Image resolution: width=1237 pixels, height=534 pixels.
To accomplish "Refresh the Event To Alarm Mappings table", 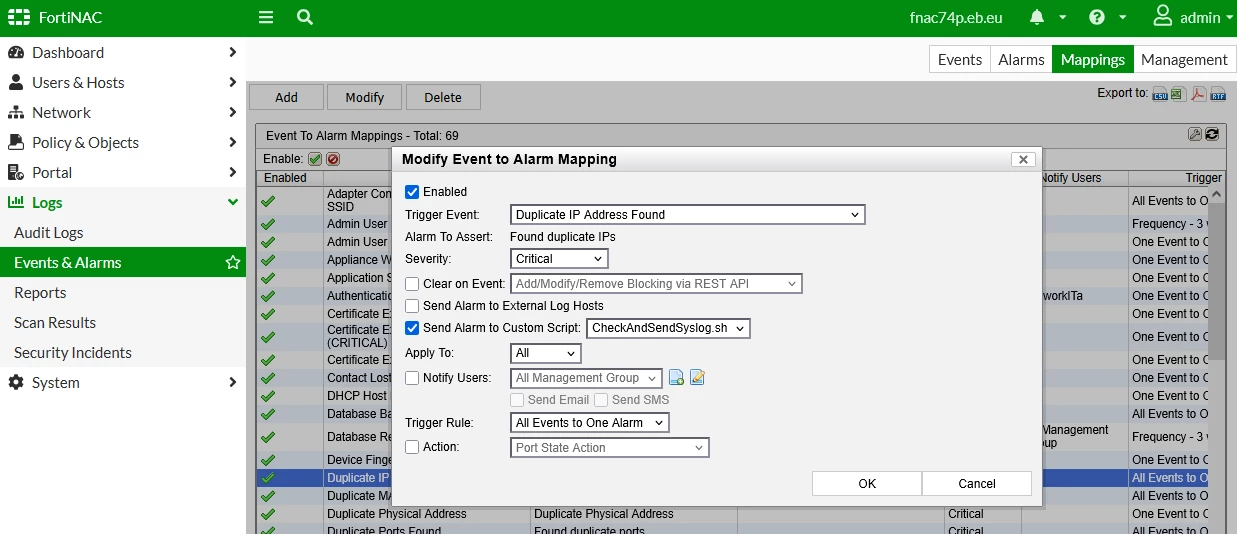I will [x=1212, y=134].
